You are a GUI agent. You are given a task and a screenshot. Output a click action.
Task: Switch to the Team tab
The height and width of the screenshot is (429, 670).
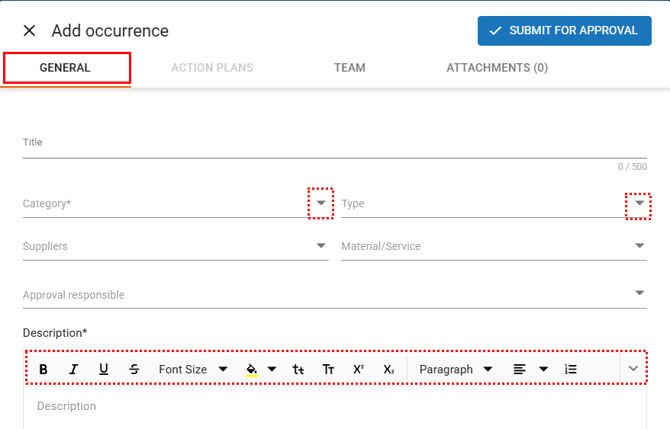[x=350, y=68]
